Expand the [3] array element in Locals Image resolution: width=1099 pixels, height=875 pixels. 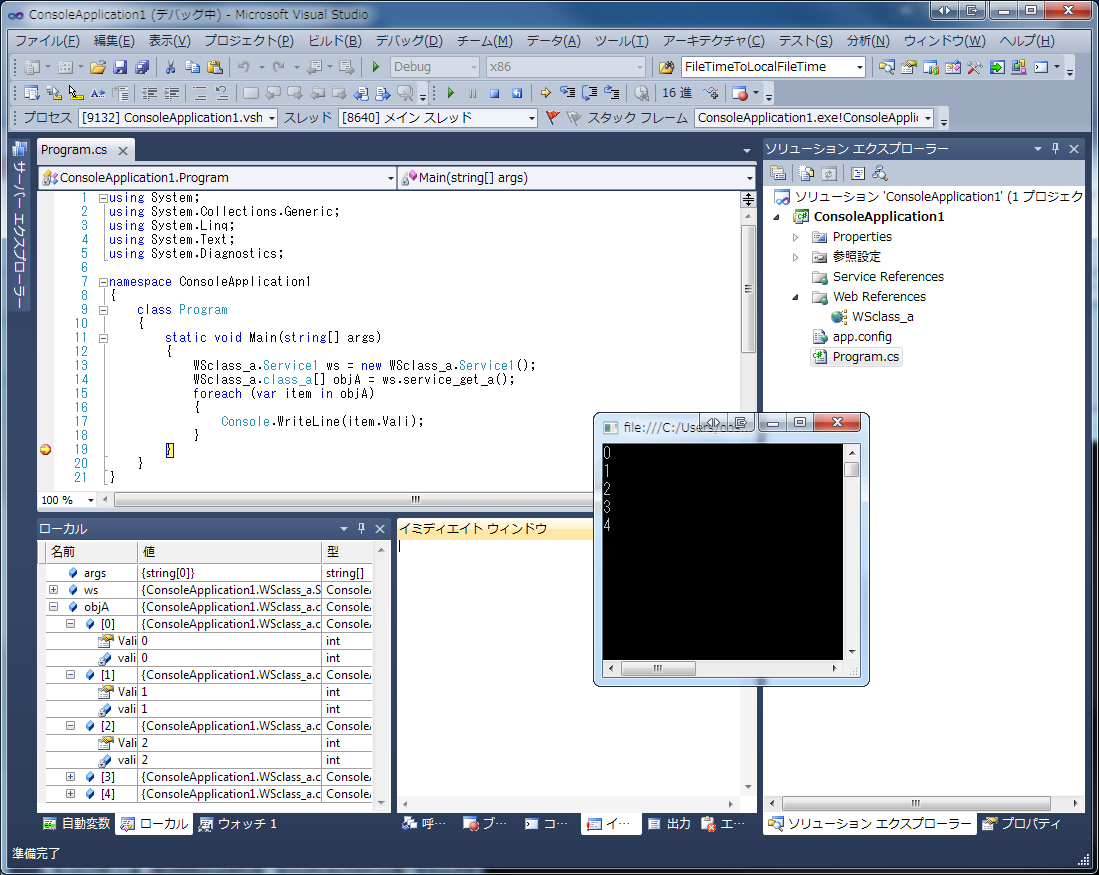71,777
